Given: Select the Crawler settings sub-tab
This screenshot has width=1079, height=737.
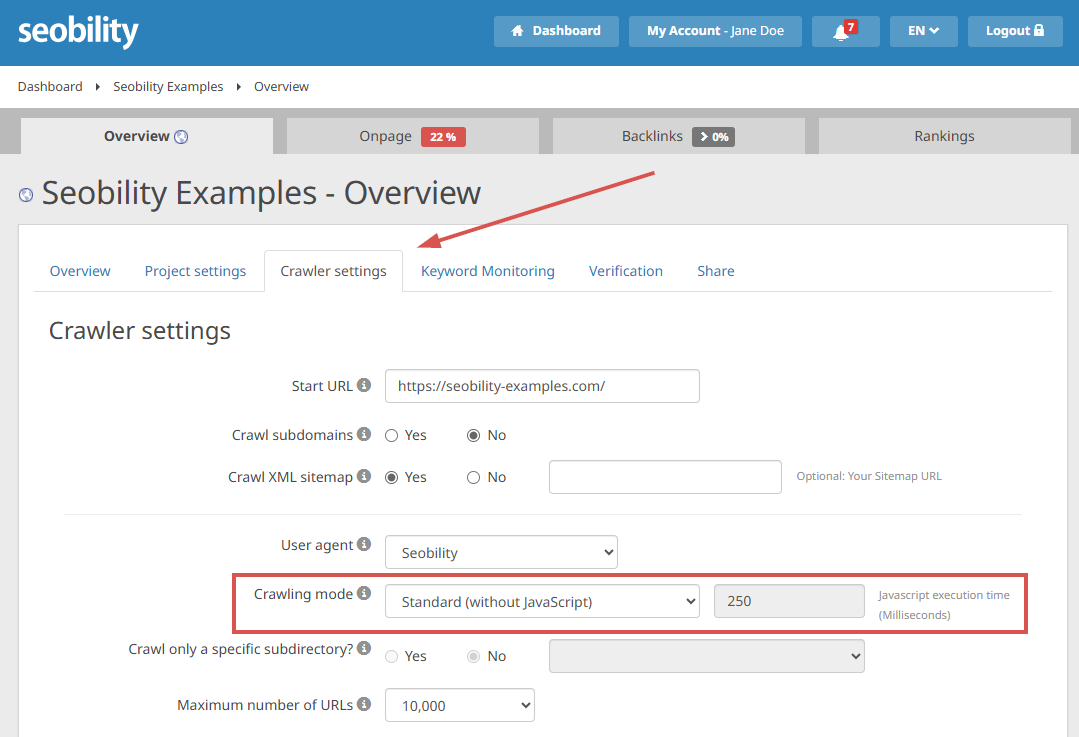Looking at the screenshot, I should click(333, 271).
